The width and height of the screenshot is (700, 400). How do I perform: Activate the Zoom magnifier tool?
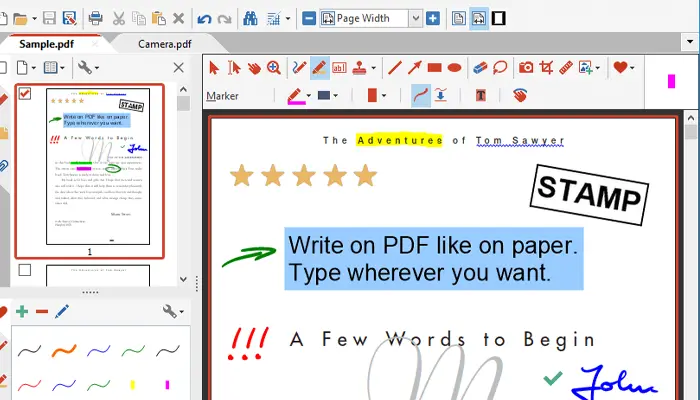click(x=274, y=68)
